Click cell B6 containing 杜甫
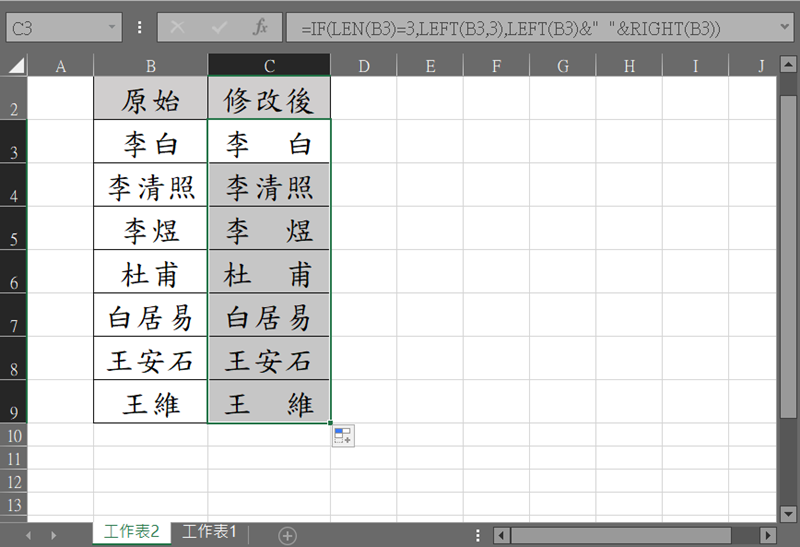Image resolution: width=800 pixels, height=547 pixels. tap(151, 271)
